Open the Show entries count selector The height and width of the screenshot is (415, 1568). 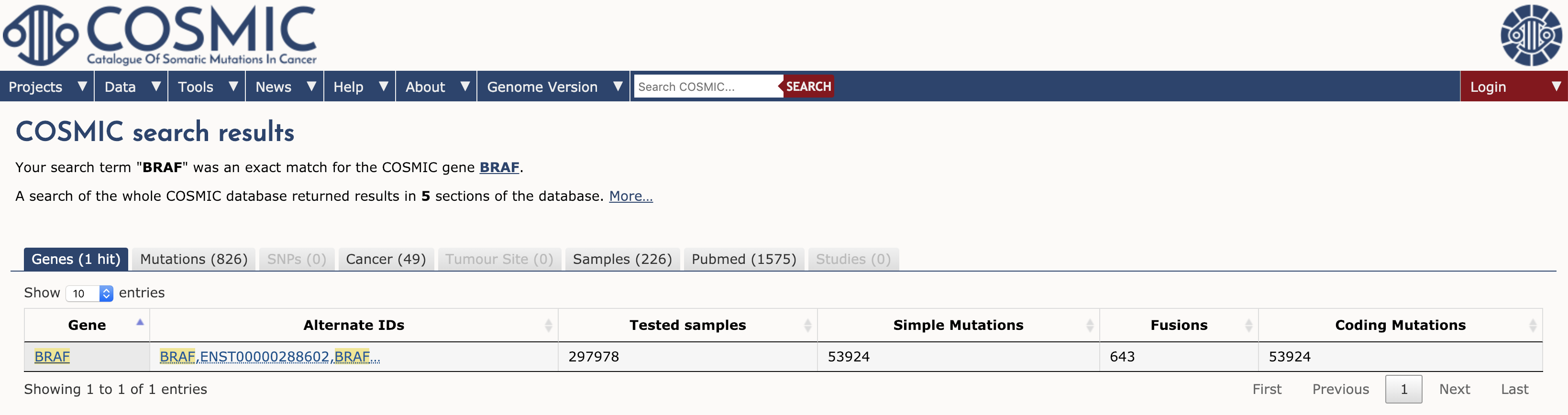point(89,293)
